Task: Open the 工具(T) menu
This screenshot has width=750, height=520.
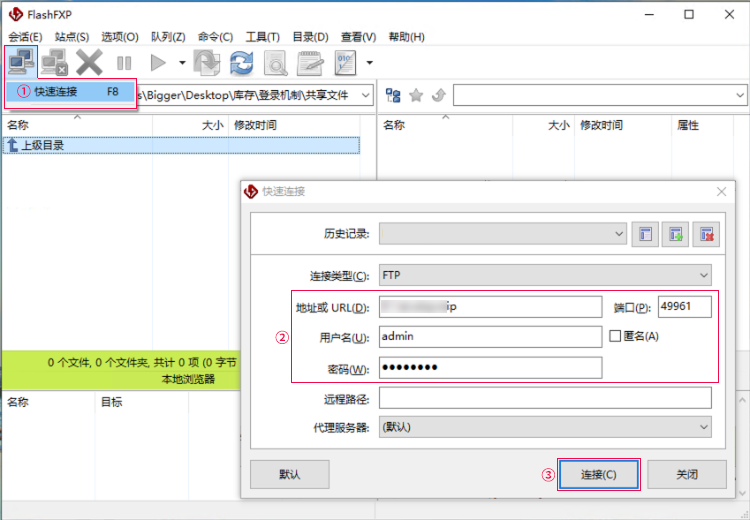Action: 263,37
